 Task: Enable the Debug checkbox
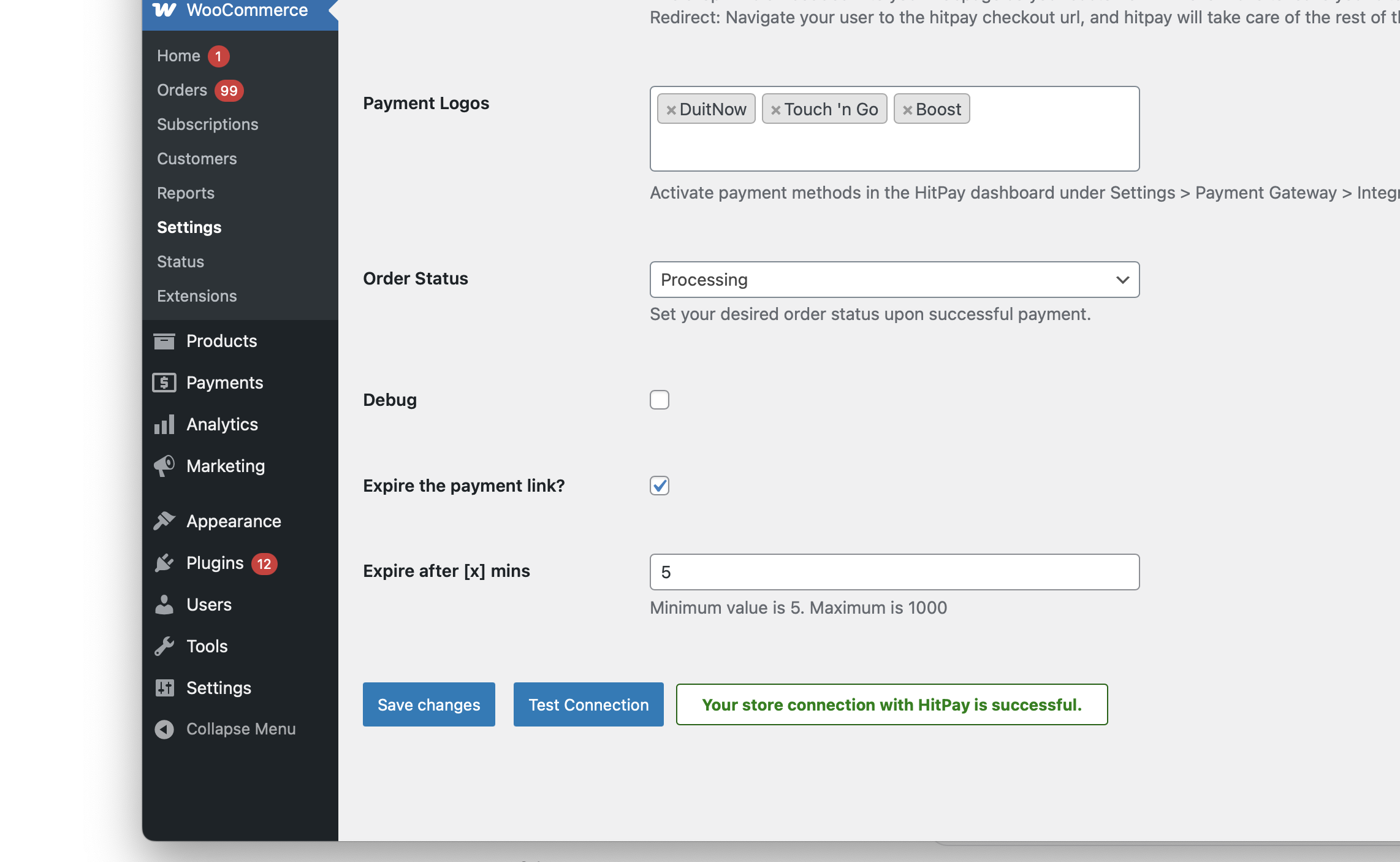click(660, 400)
